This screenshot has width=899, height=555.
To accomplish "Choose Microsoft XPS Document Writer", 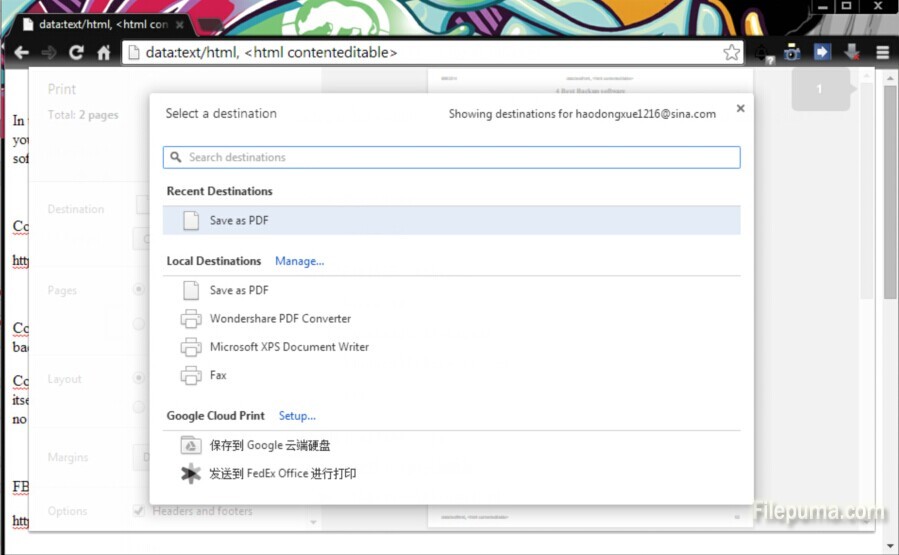I will 289,347.
